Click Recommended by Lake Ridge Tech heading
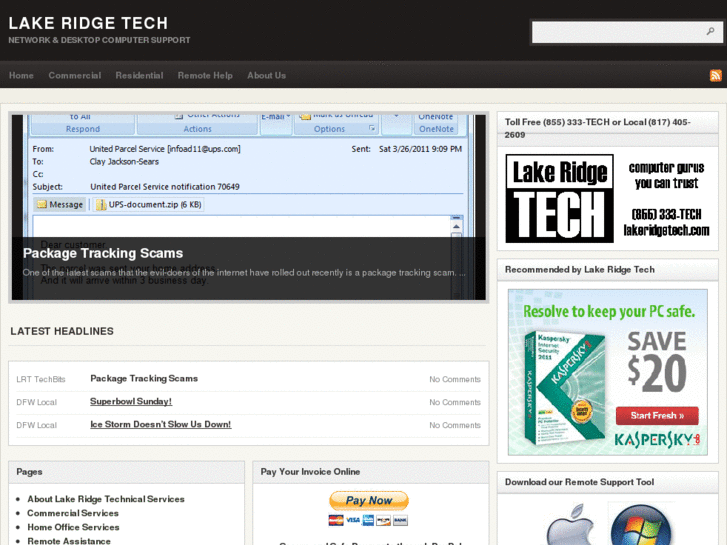727x545 pixels. click(x=580, y=269)
